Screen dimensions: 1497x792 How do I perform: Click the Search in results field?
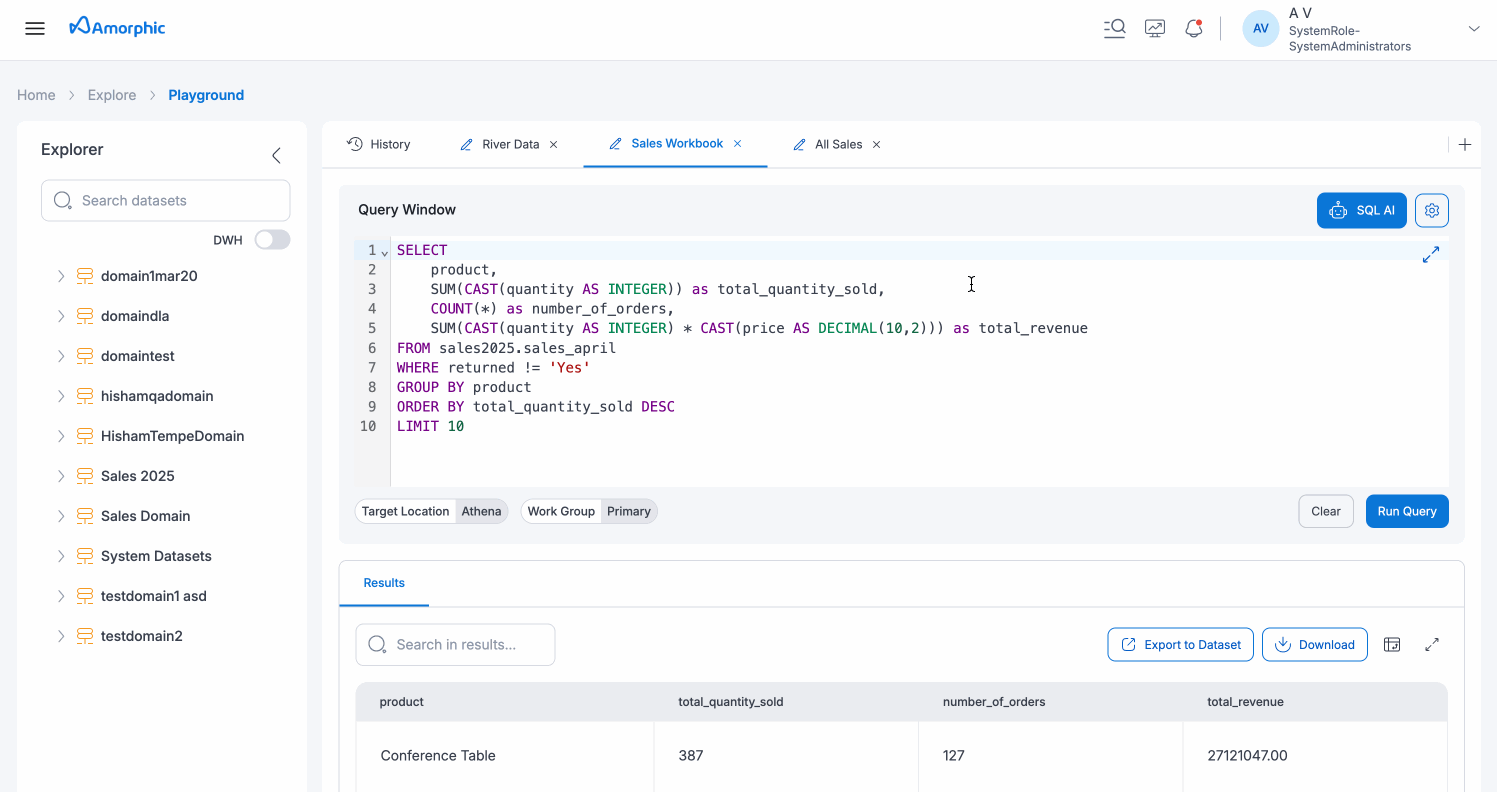[x=455, y=644]
